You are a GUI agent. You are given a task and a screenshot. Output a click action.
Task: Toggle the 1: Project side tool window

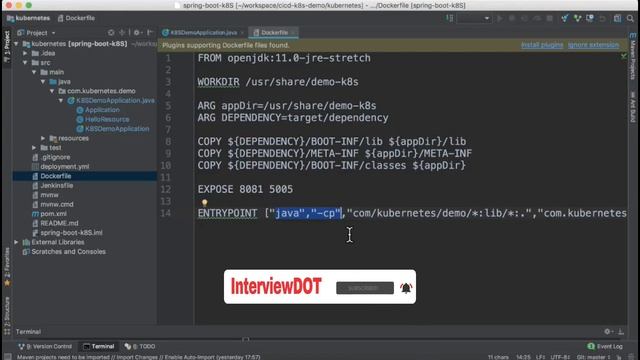tap(7, 46)
